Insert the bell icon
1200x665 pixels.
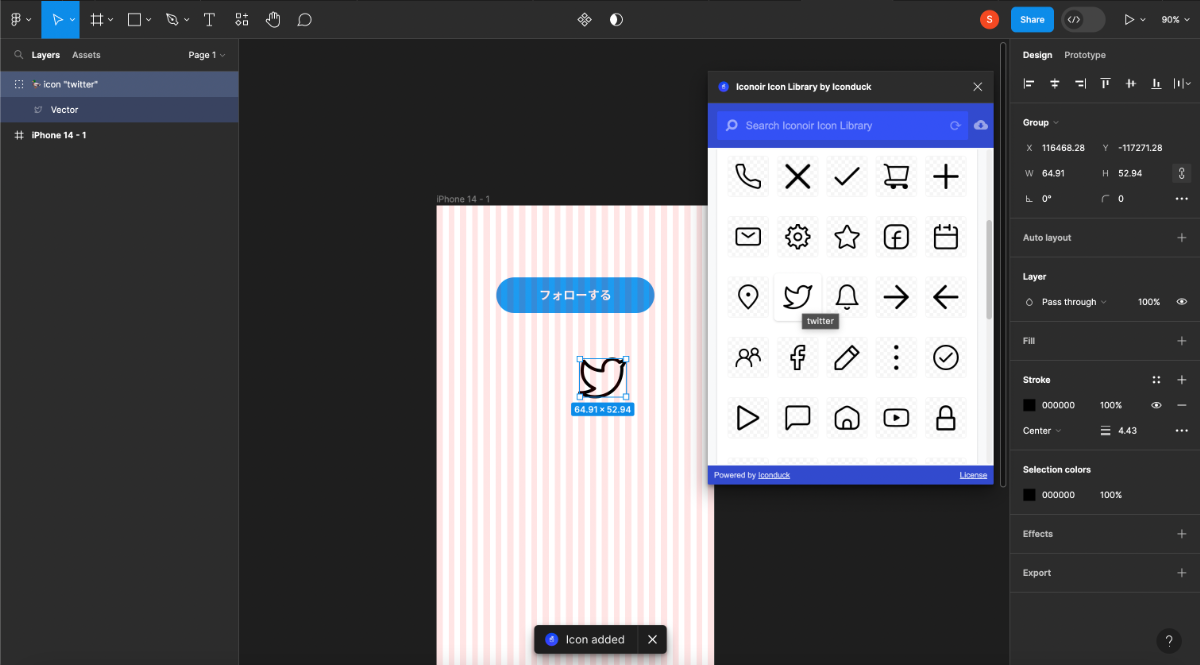847,297
